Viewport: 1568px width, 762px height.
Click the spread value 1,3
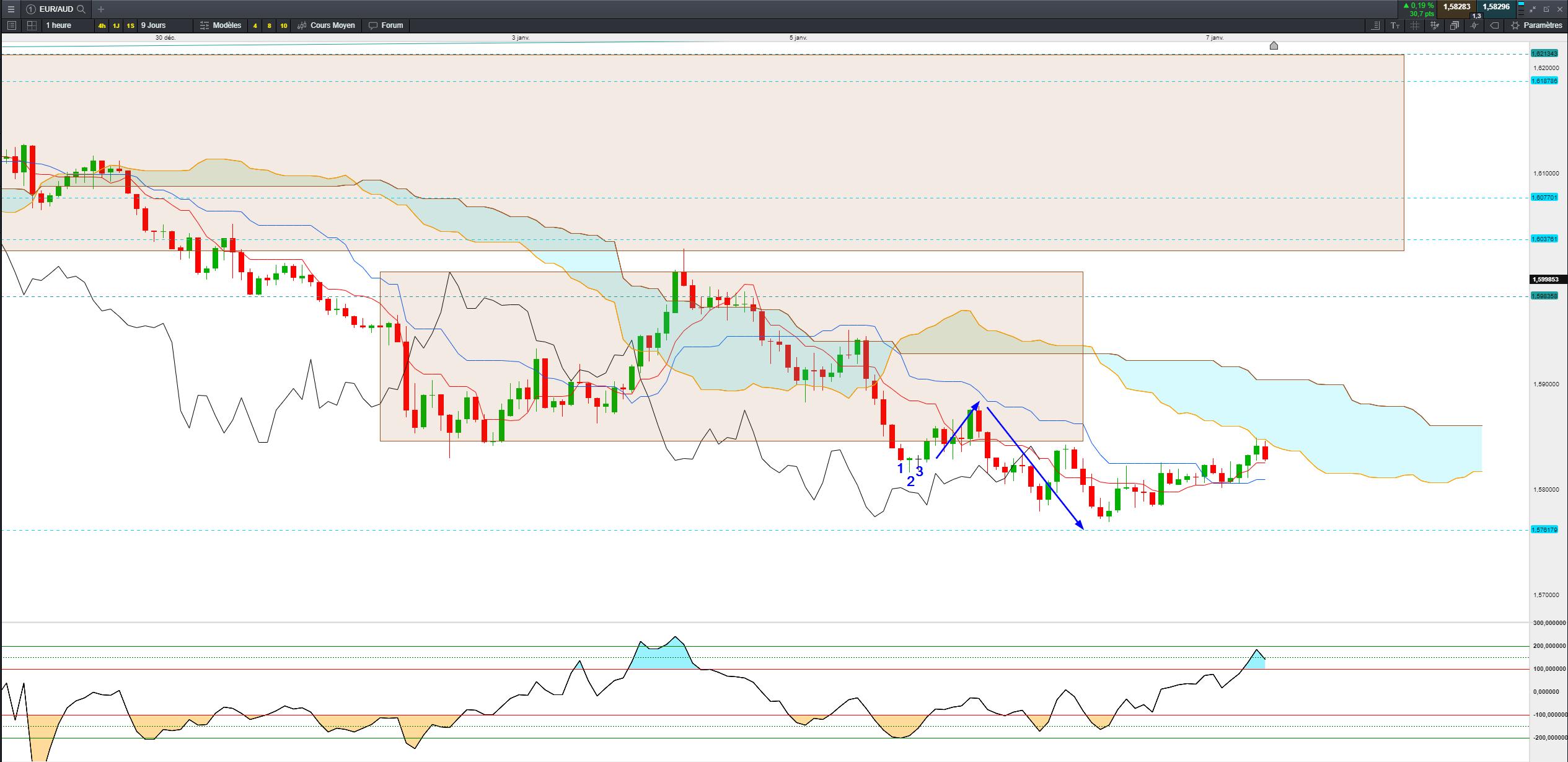click(1476, 16)
